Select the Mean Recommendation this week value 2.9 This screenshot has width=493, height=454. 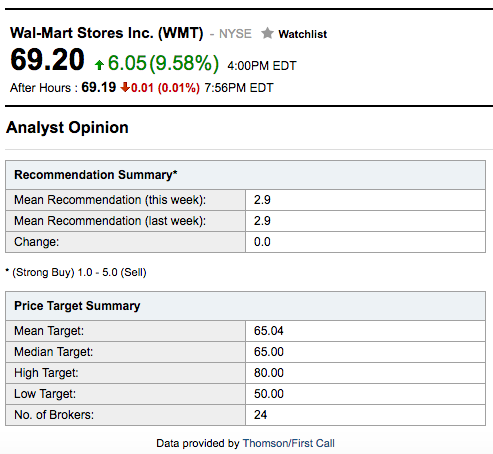click(262, 200)
